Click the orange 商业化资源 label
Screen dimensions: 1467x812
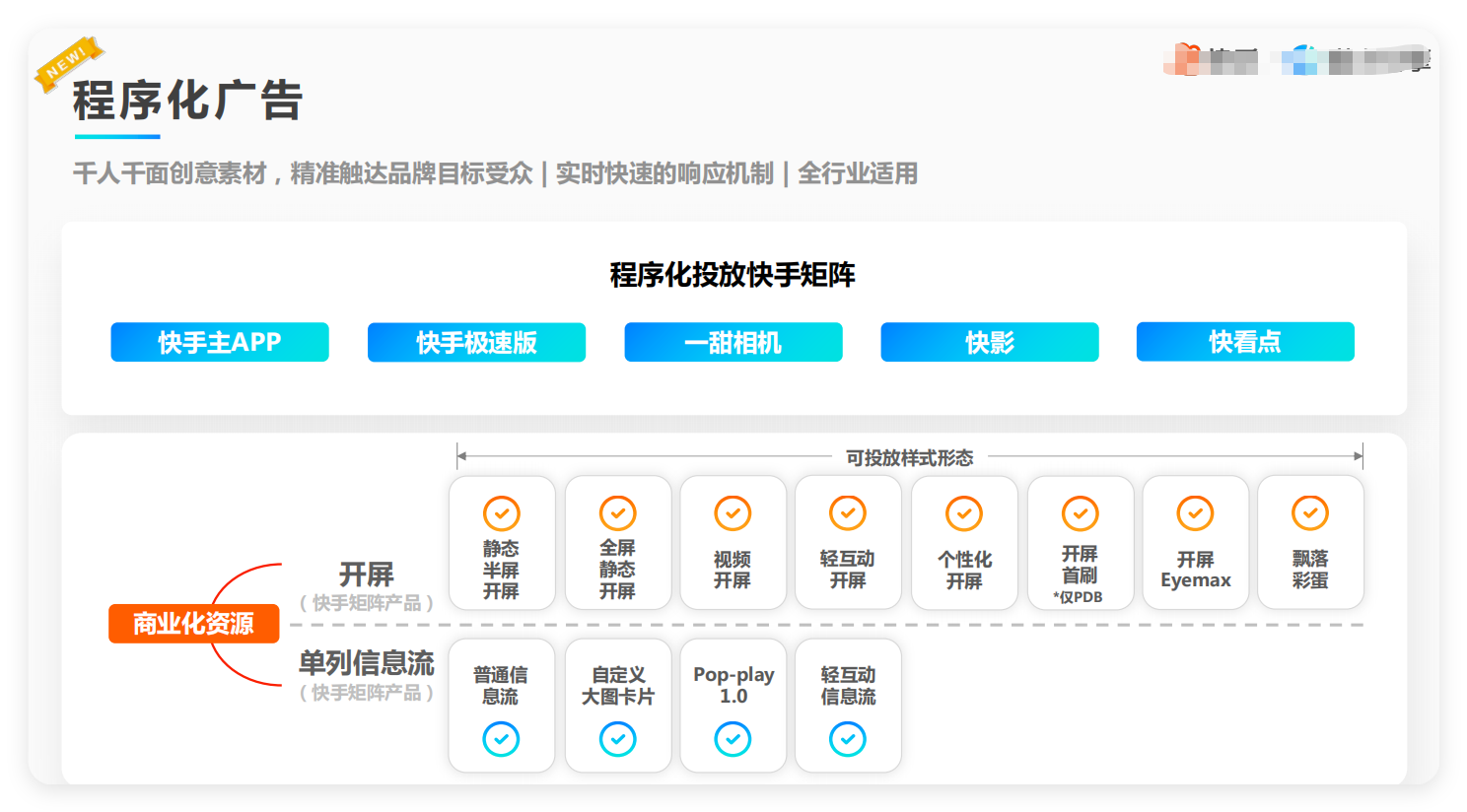click(193, 623)
